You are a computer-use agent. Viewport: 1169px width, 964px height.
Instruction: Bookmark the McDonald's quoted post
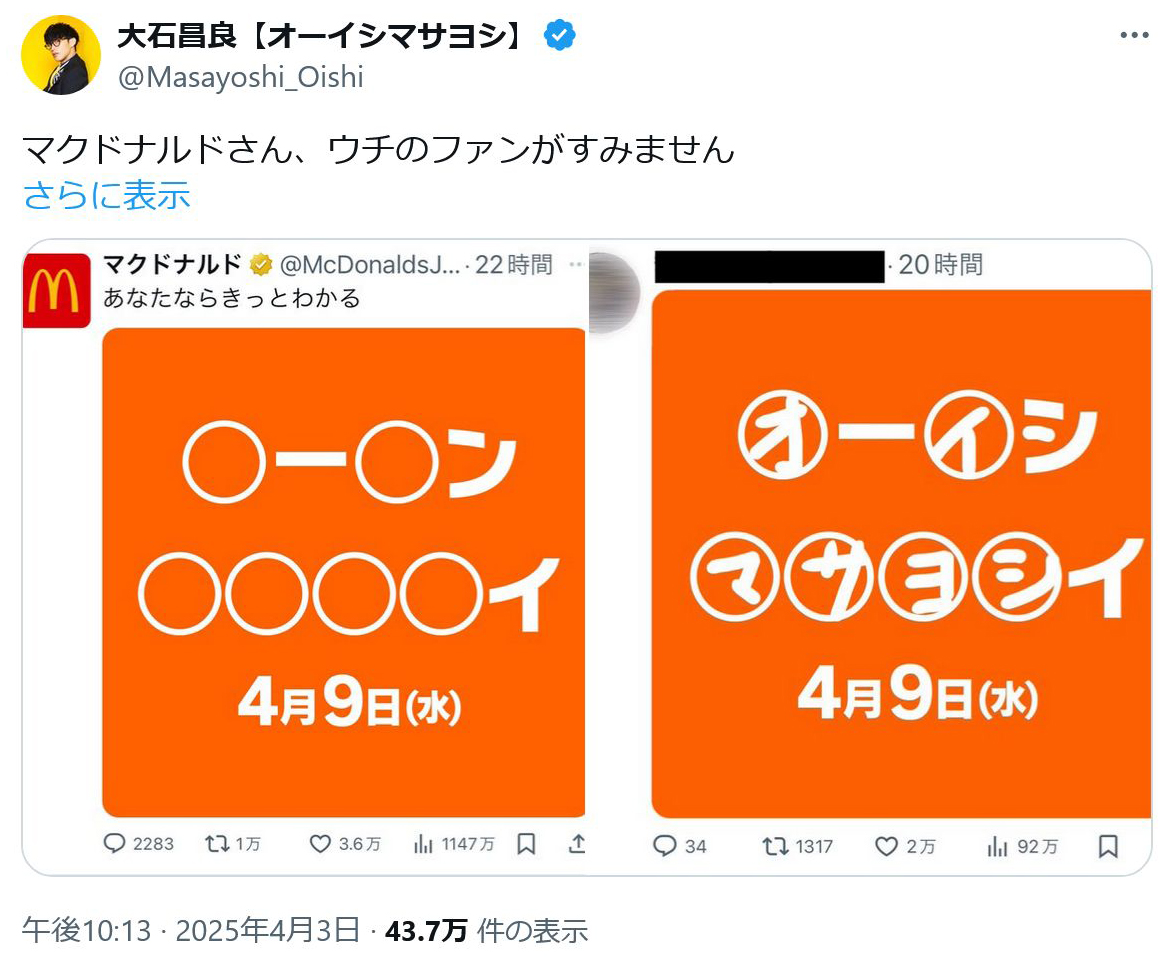pyautogui.click(x=526, y=843)
